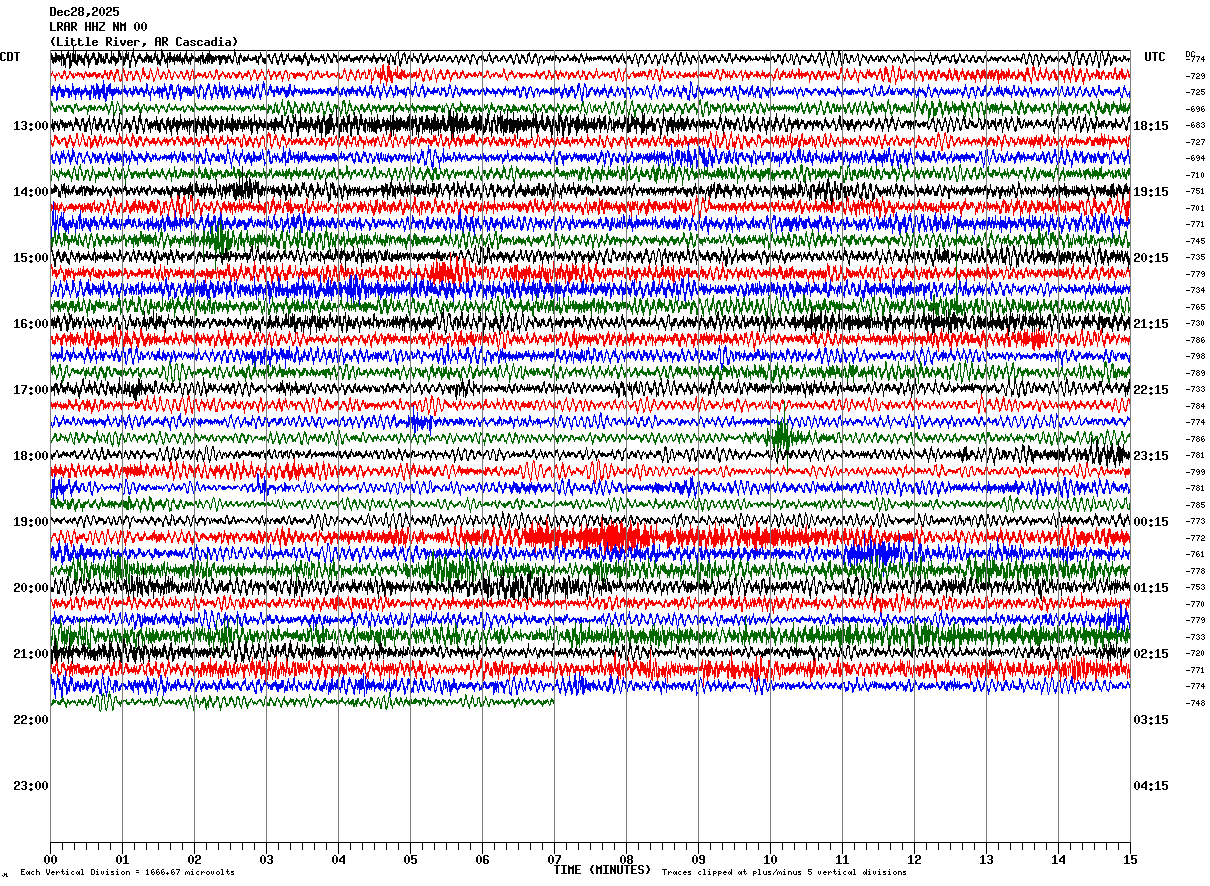Click the DC offset value -798
The image size is (1210, 886).
[x=1195, y=356]
